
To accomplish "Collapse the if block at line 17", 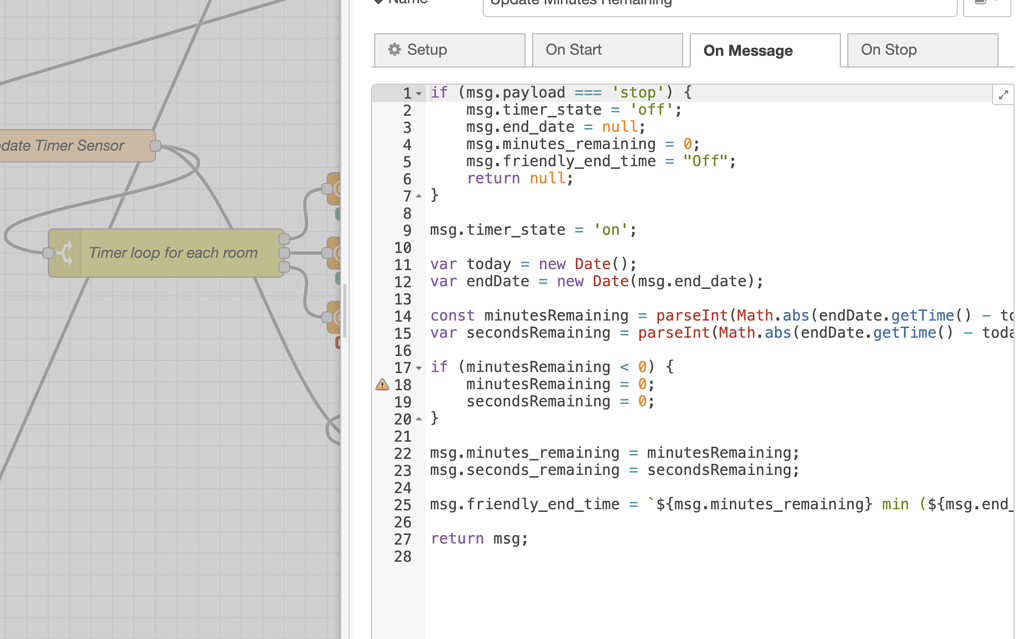I will tap(419, 367).
